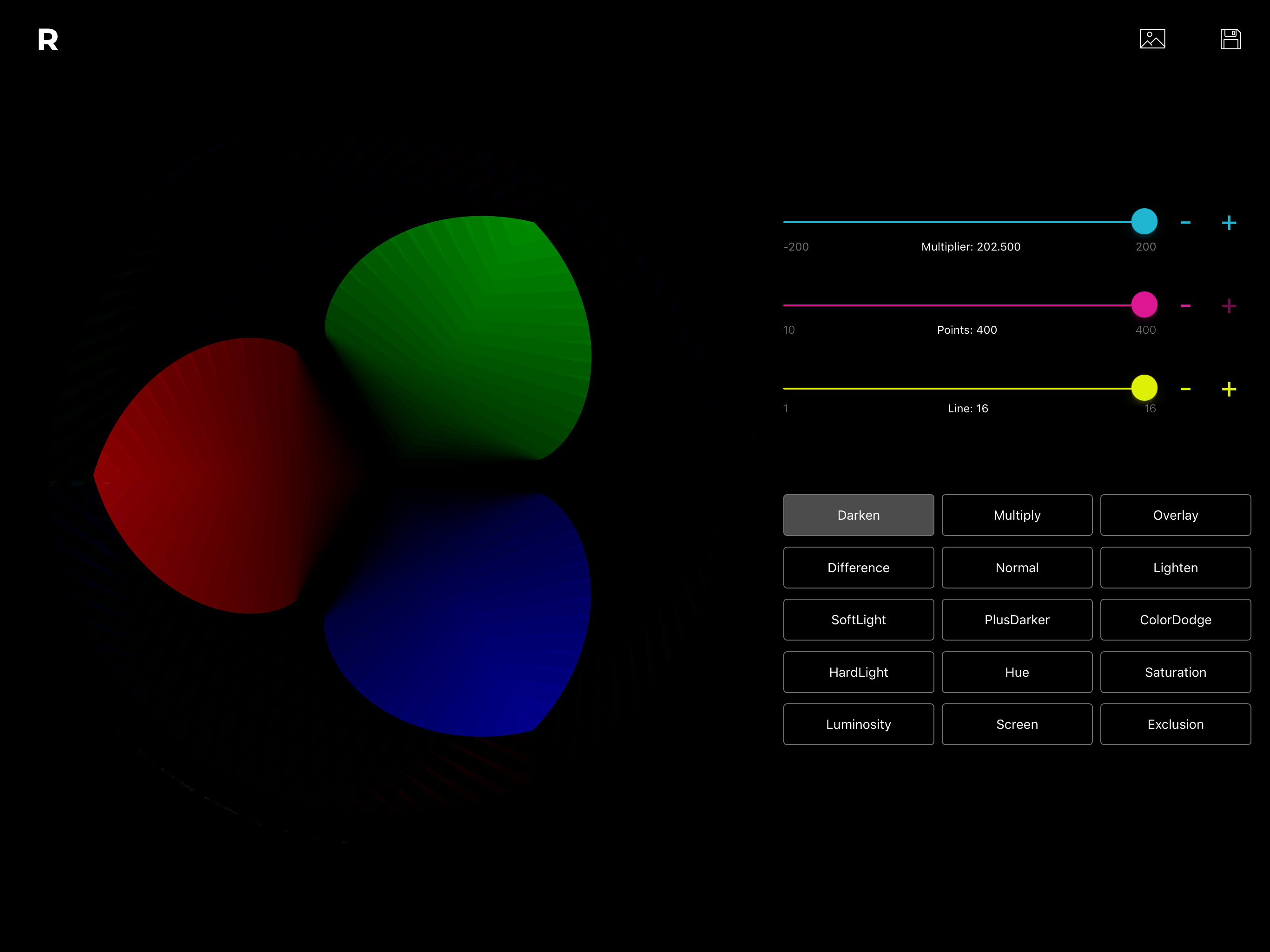Image resolution: width=1270 pixels, height=952 pixels.
Task: Click the floppy disk save icon
Action: [1230, 39]
